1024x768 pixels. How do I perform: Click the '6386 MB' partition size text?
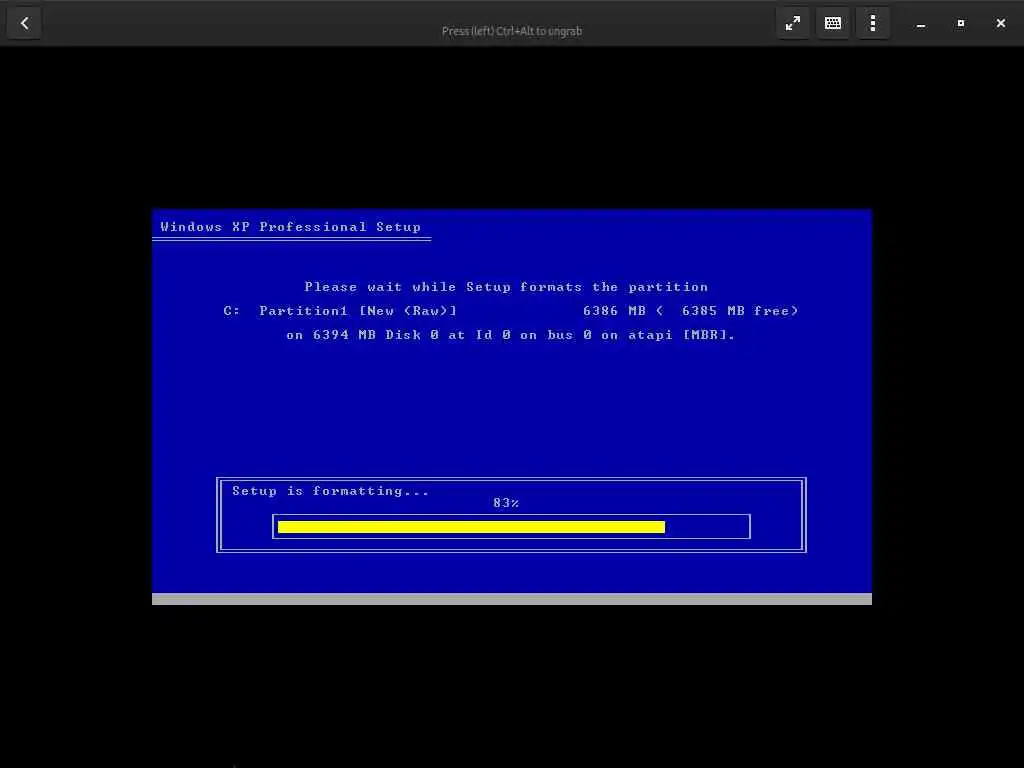pyautogui.click(x=615, y=311)
